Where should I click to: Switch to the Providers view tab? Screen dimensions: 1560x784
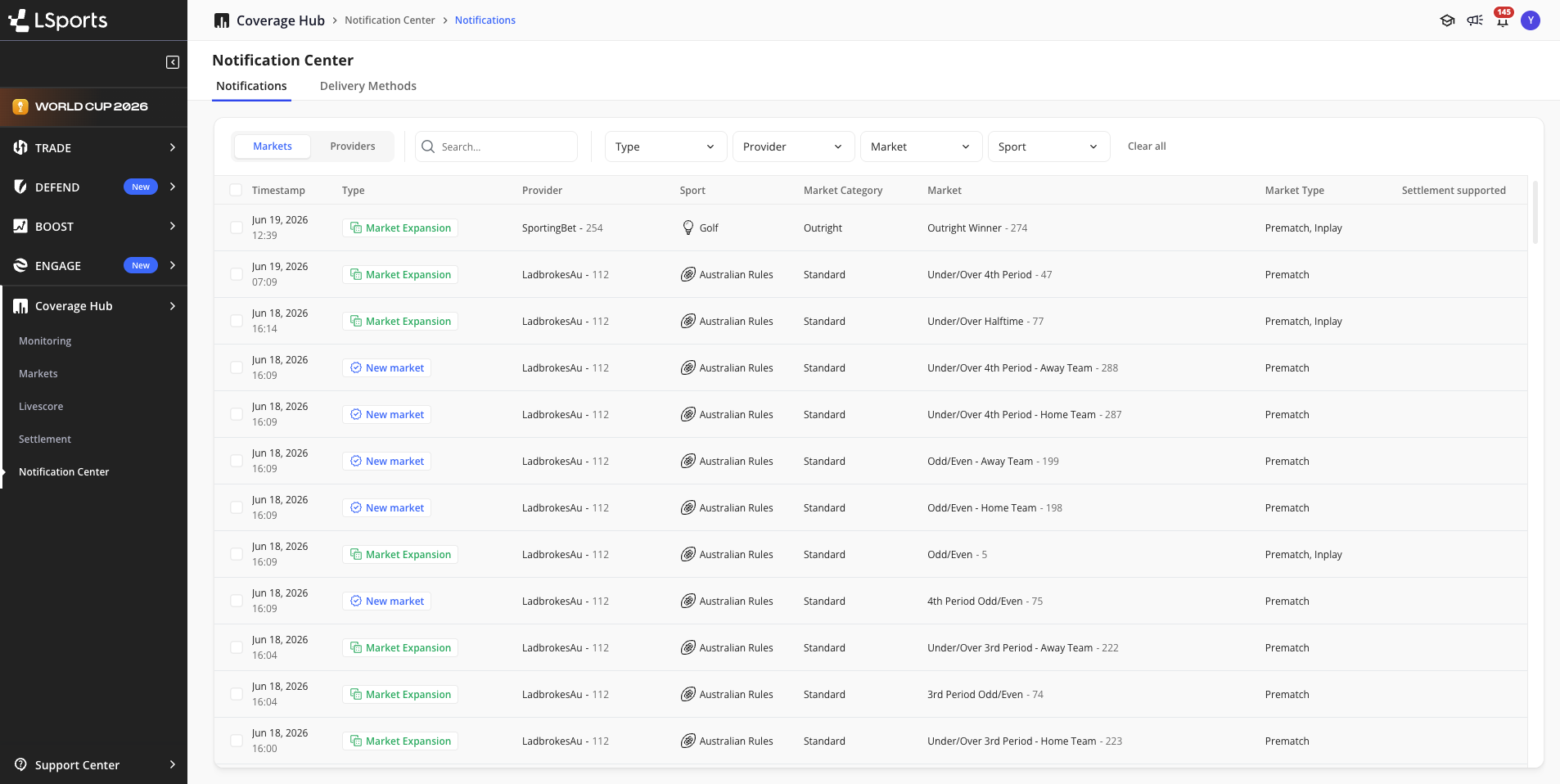click(x=353, y=146)
